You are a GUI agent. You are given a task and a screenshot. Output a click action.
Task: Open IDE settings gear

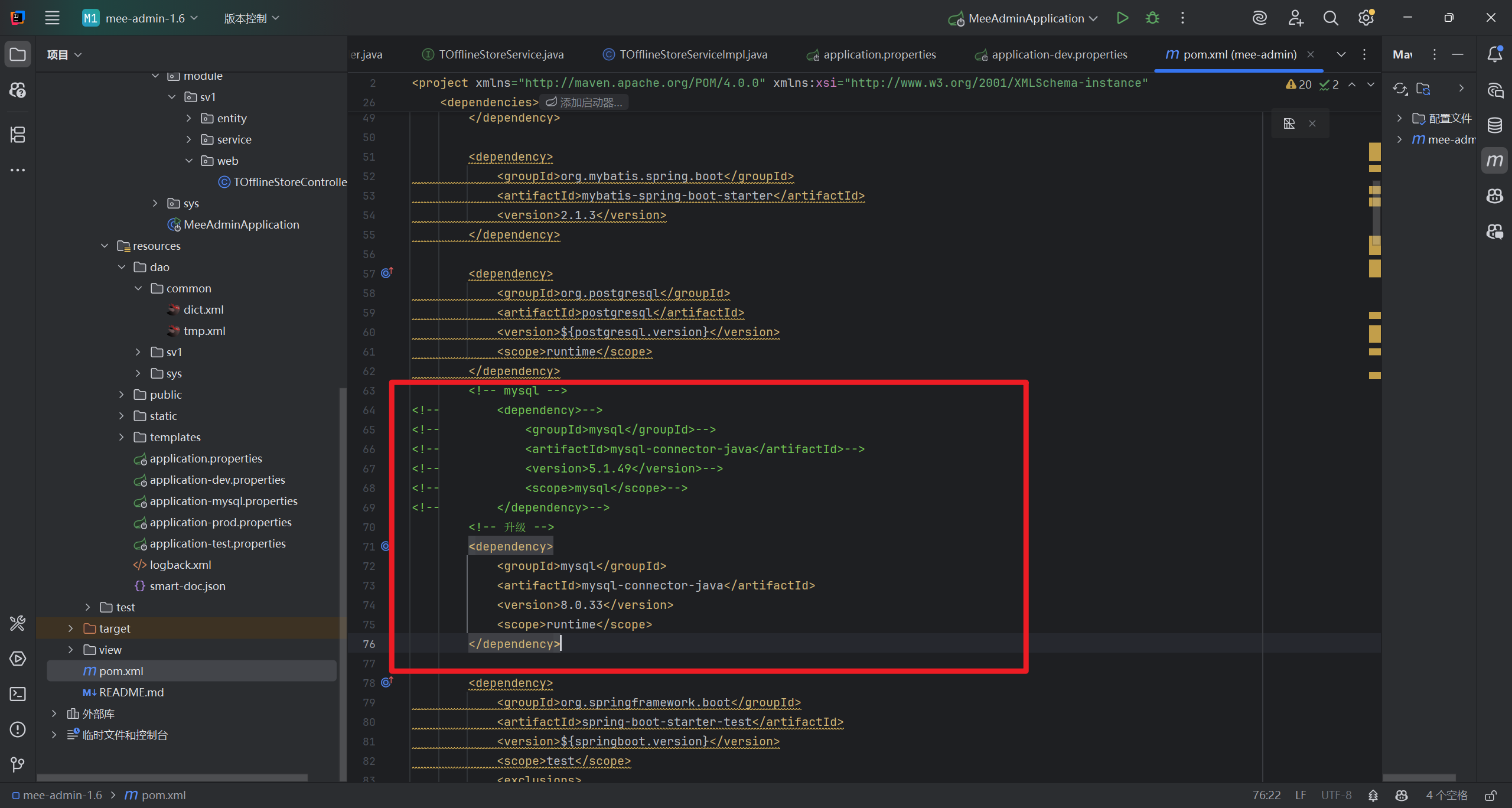[x=1366, y=18]
